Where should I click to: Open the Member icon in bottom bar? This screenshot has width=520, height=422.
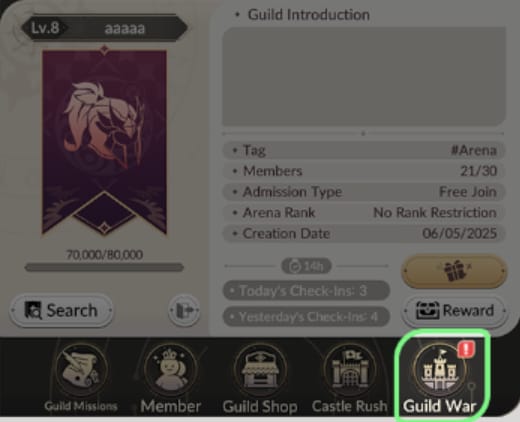pyautogui.click(x=170, y=369)
